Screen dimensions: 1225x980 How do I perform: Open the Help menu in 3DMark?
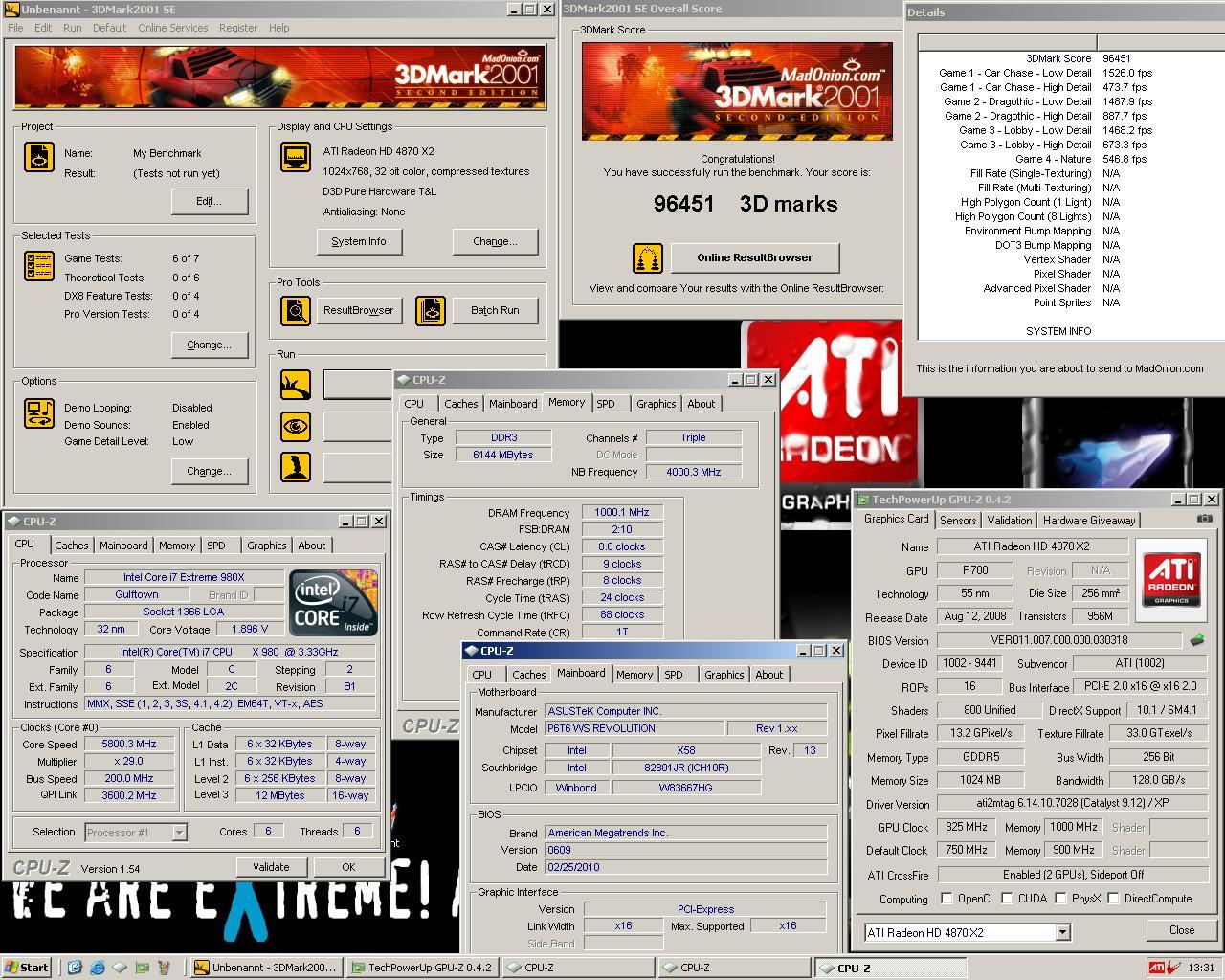tap(278, 28)
